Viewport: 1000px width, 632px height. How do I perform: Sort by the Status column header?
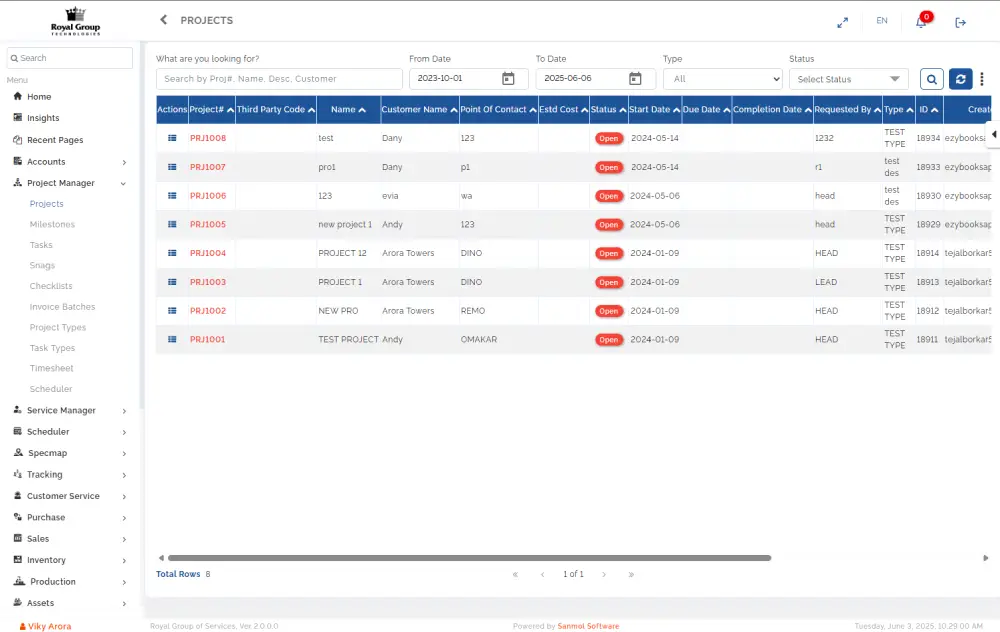[607, 110]
